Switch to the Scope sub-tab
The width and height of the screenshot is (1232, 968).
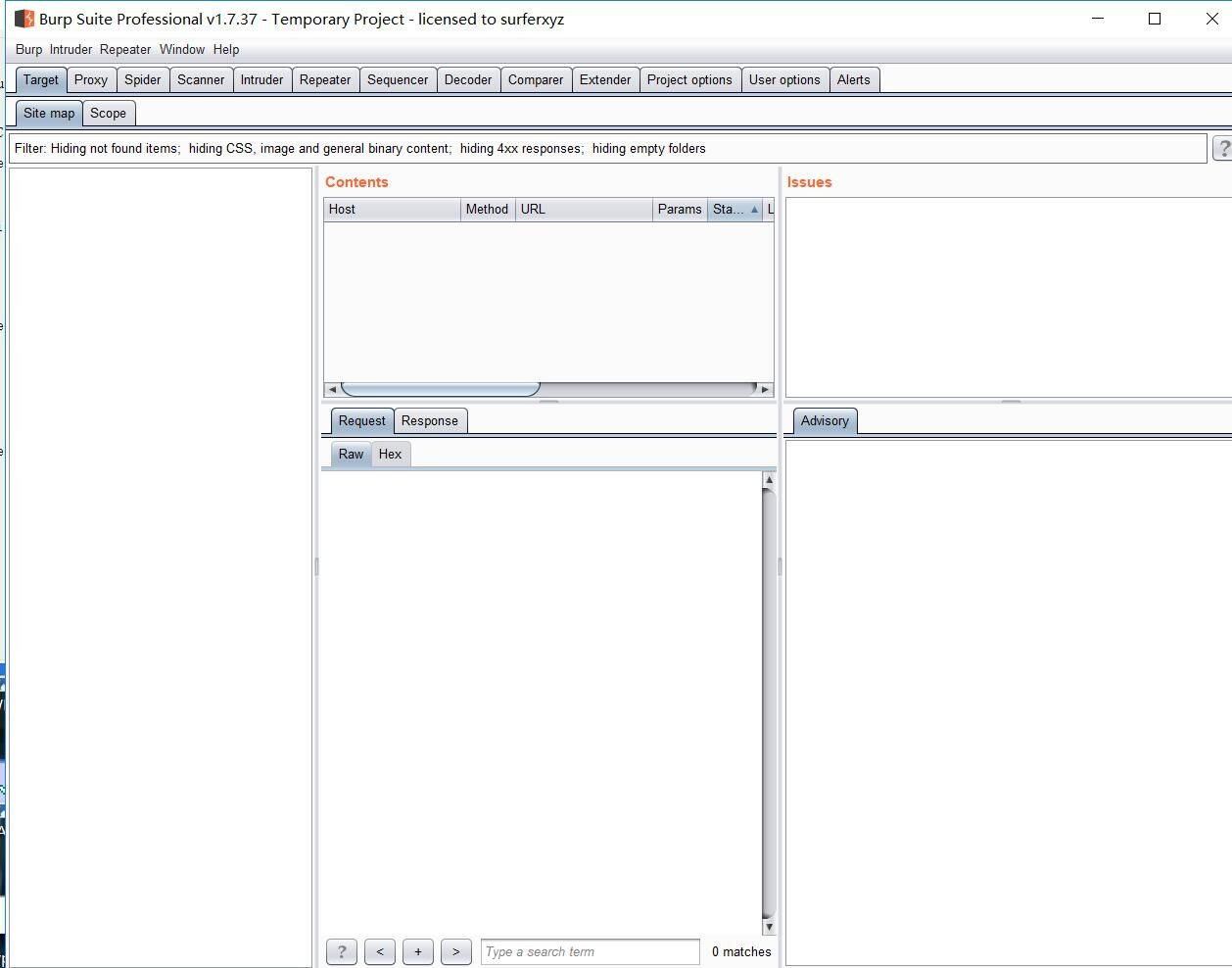109,114
